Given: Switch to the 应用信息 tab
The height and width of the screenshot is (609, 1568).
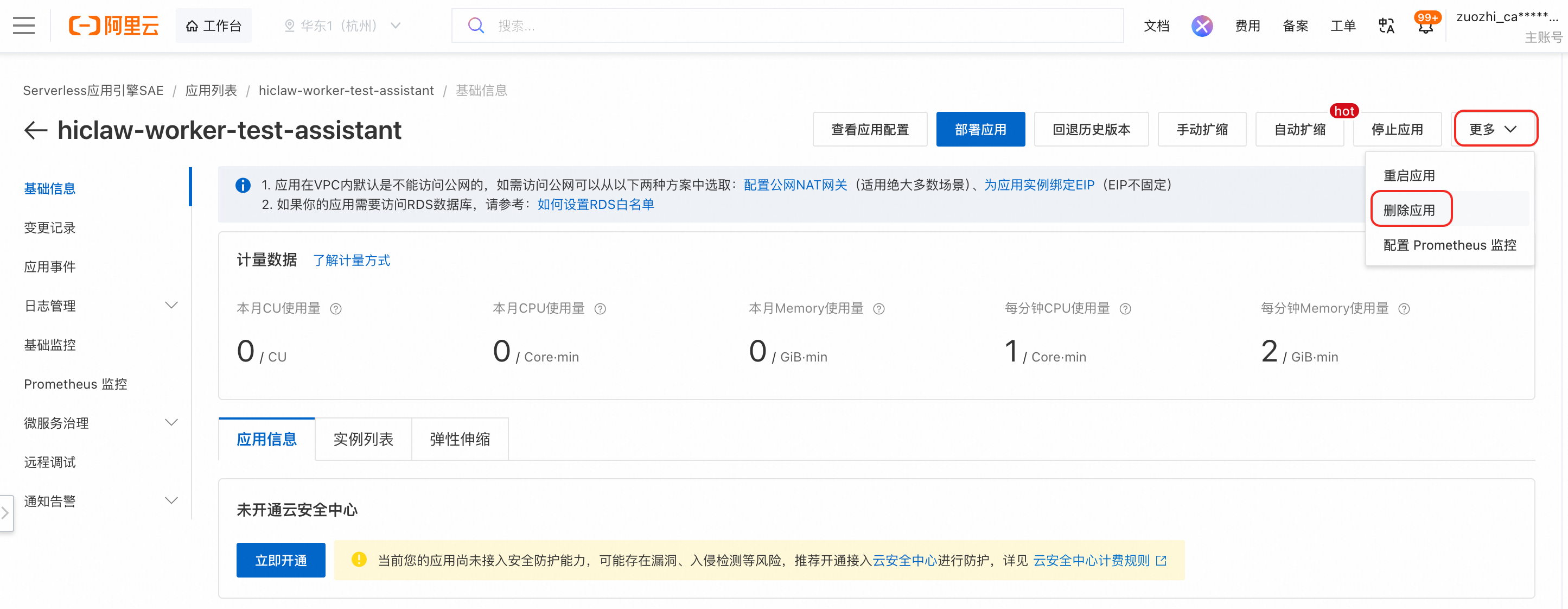Looking at the screenshot, I should pos(266,439).
